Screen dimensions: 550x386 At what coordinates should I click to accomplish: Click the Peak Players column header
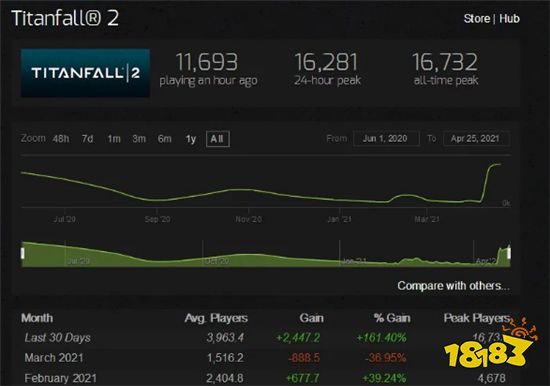(476, 318)
